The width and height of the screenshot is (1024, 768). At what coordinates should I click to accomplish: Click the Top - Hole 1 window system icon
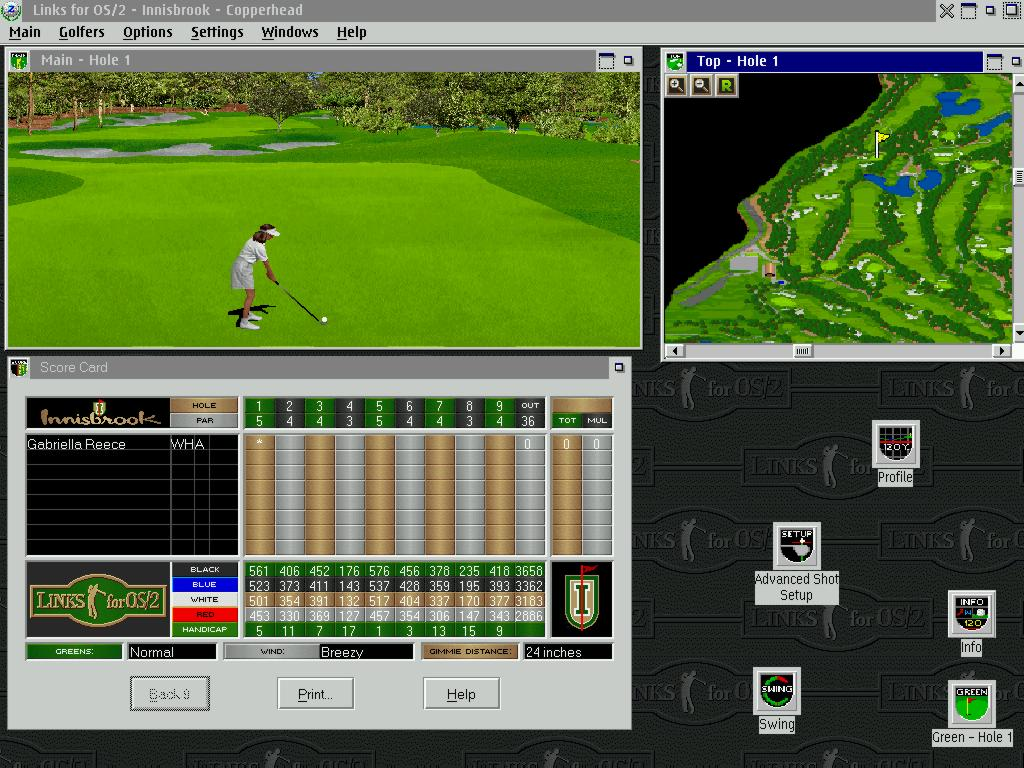click(x=675, y=61)
